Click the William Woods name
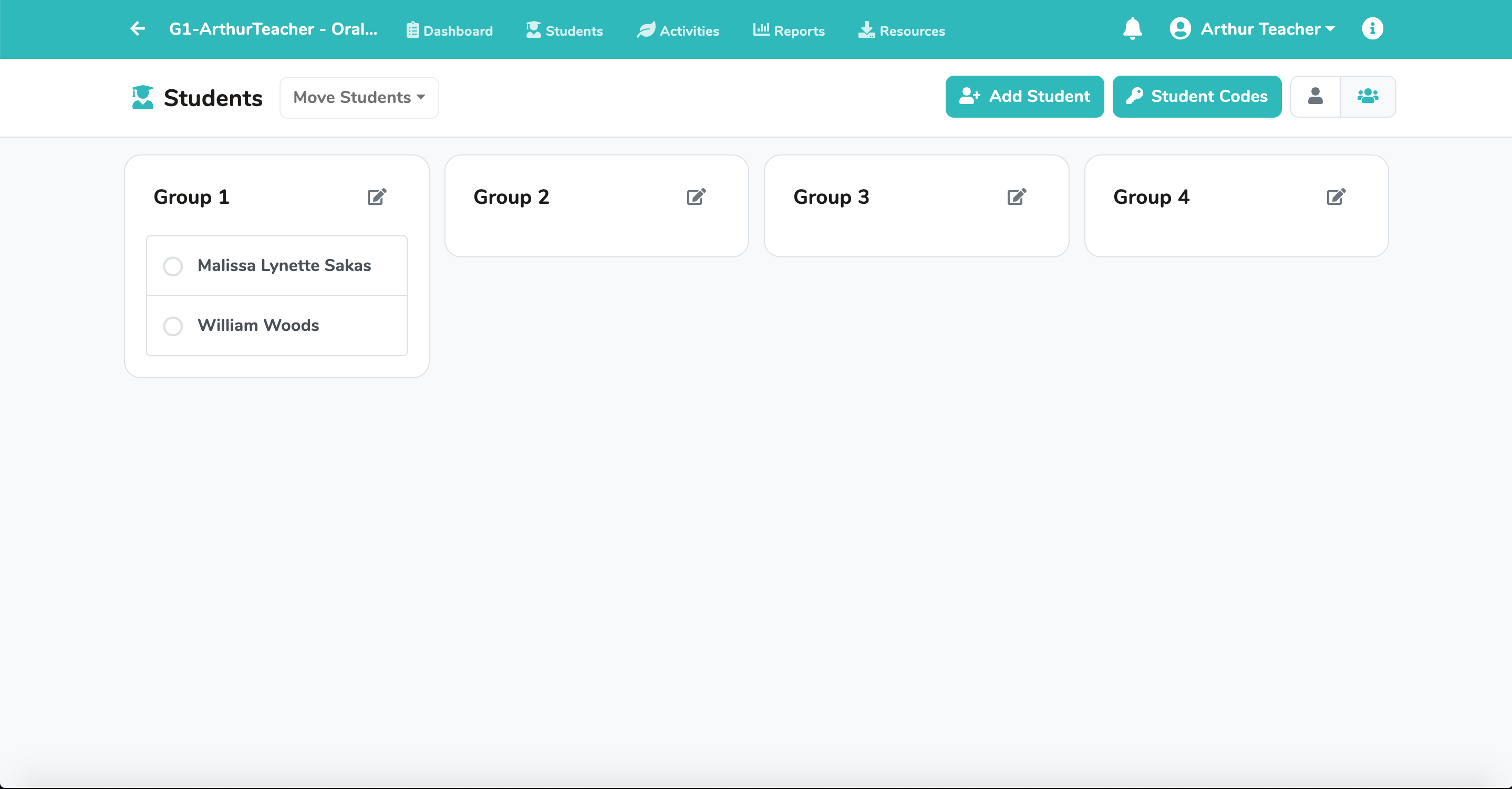Image resolution: width=1512 pixels, height=789 pixels. pos(258,325)
